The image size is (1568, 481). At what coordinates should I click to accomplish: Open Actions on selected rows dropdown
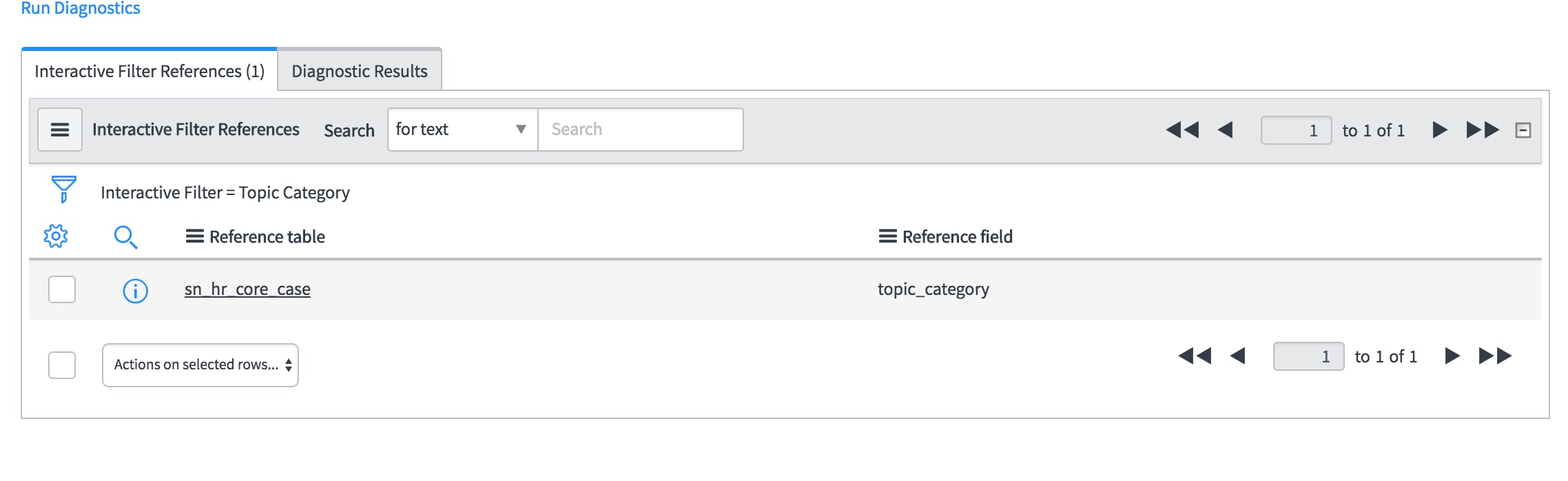pos(200,365)
